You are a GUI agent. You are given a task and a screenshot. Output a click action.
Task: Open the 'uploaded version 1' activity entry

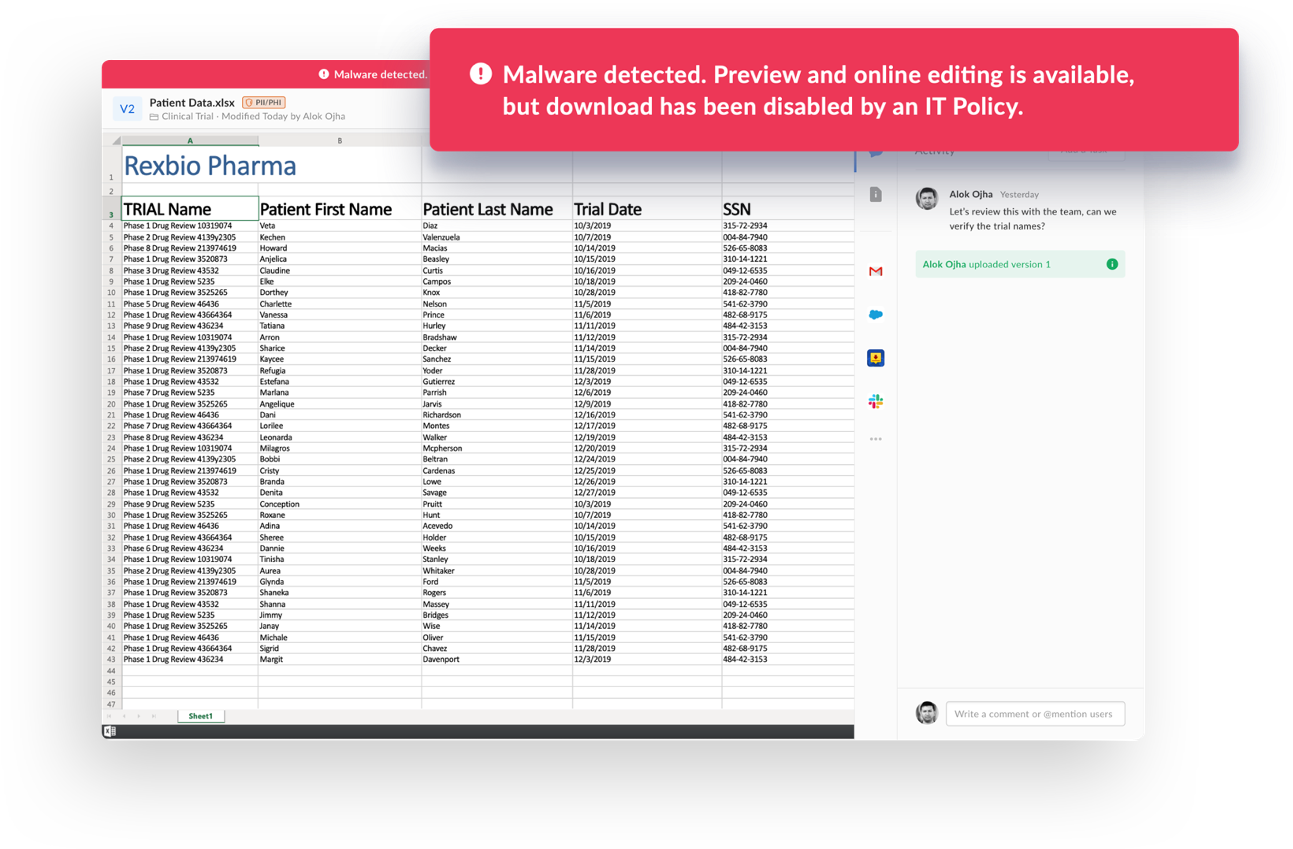coord(1020,264)
